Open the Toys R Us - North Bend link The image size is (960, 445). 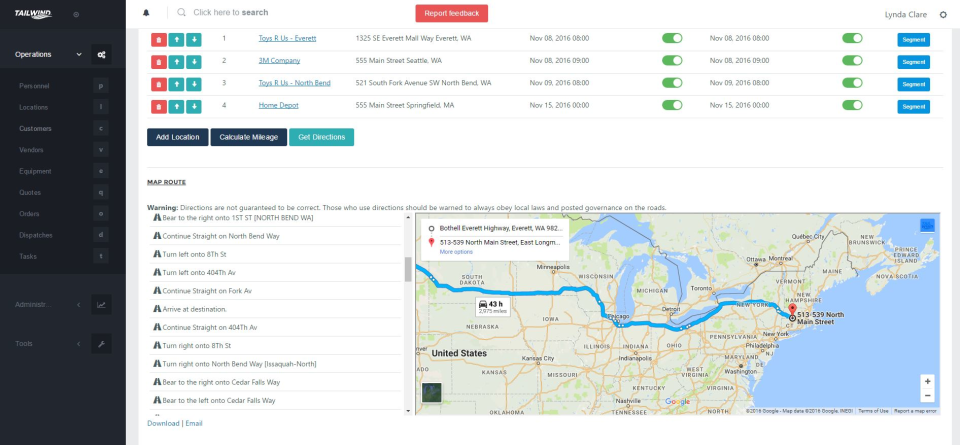point(294,83)
